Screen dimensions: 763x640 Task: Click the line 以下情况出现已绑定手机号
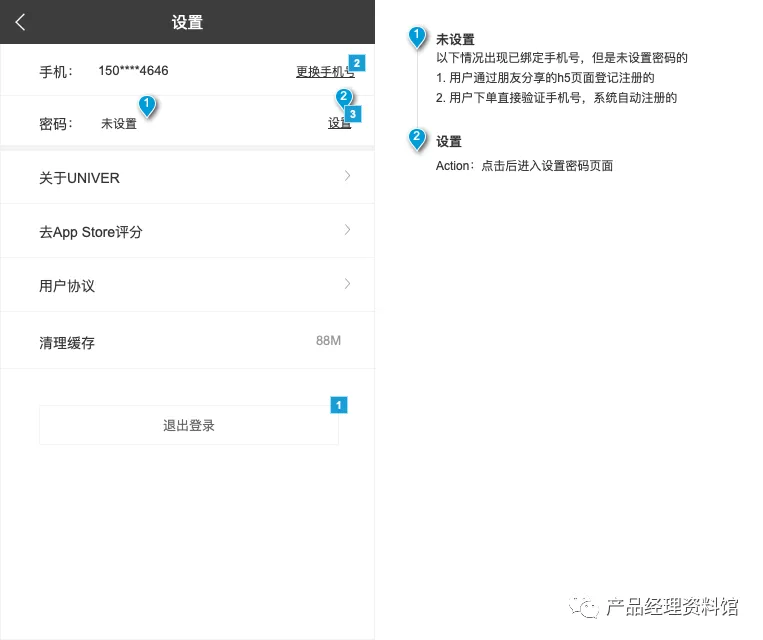562,58
